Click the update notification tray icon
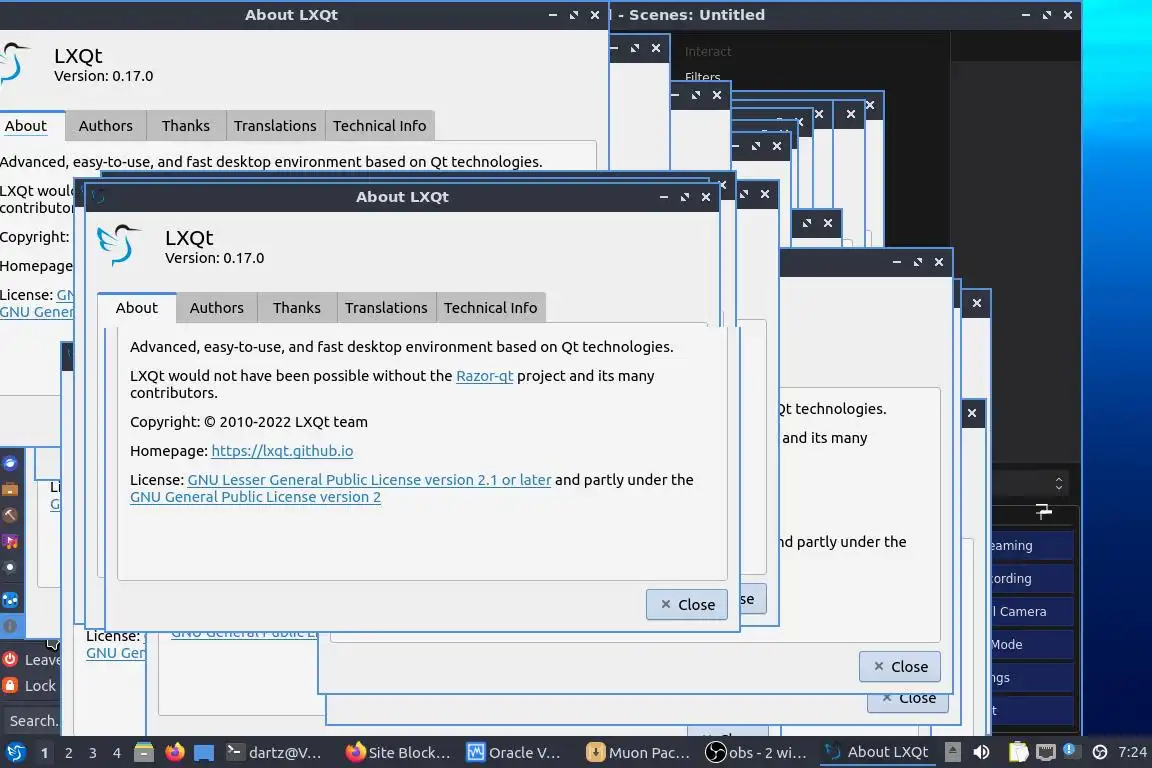 1070,750
